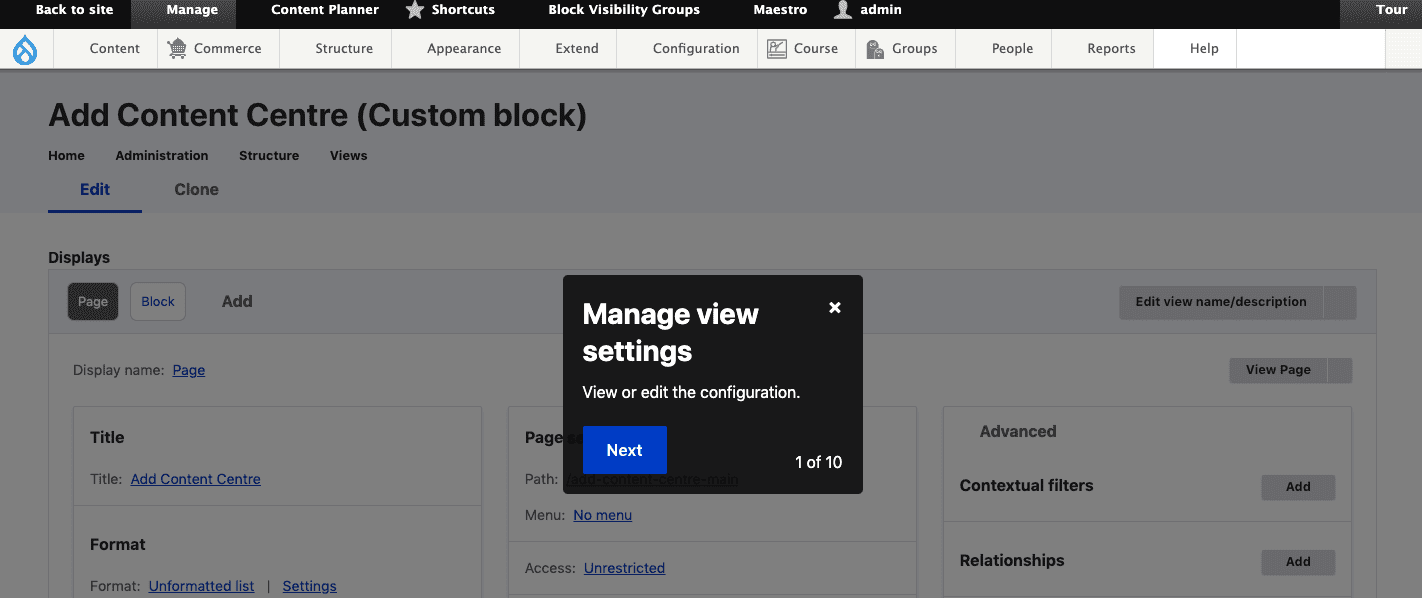Expand the Advanced section
Viewport: 1422px width, 598px height.
pos(1017,432)
